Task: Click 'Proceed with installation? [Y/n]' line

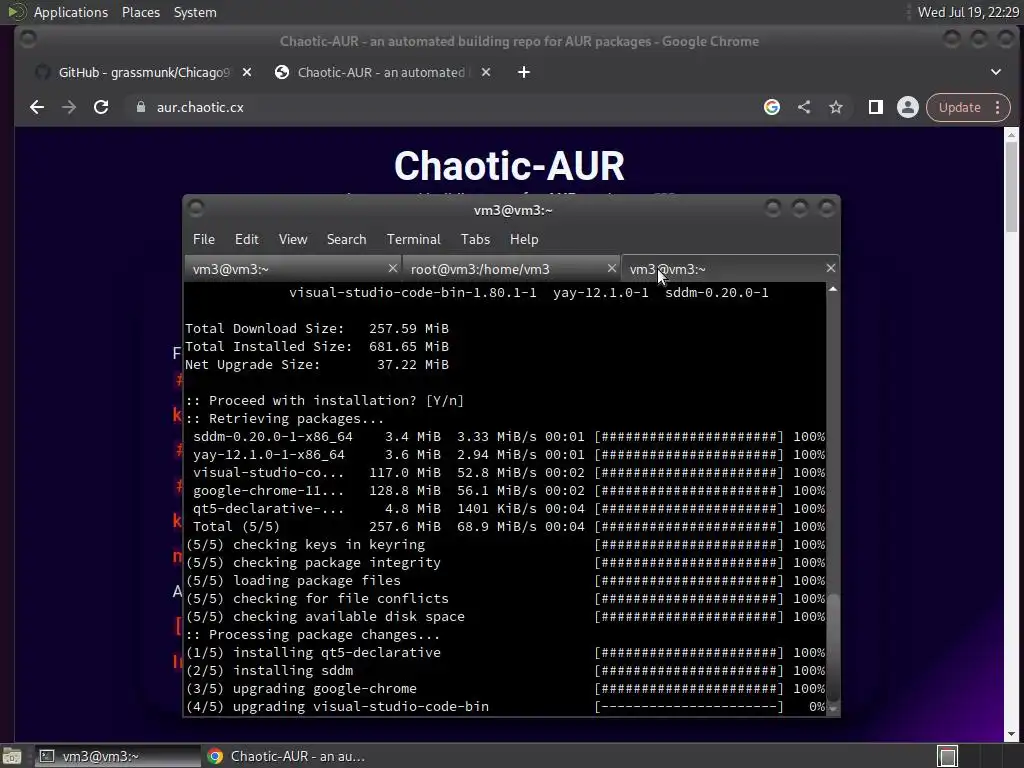Action: (x=325, y=400)
